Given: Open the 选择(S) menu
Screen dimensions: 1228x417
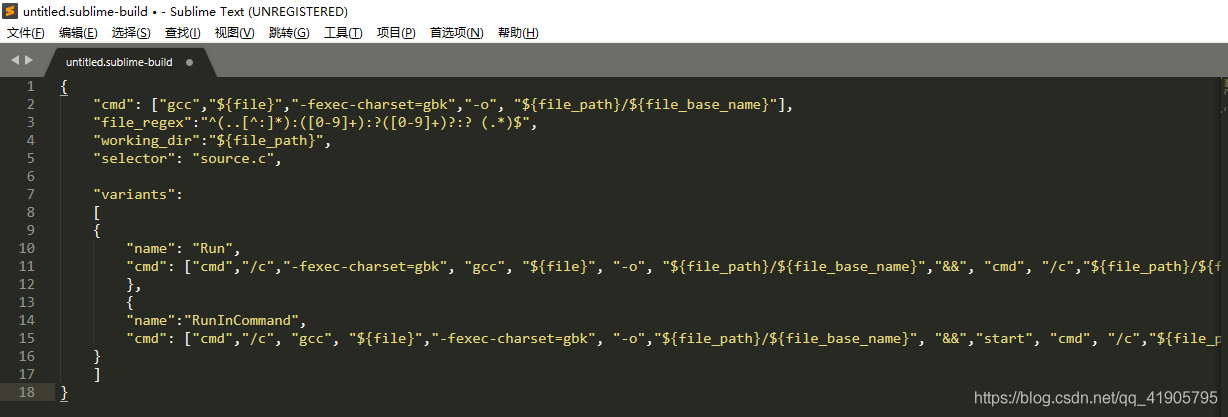Looking at the screenshot, I should pos(131,33).
